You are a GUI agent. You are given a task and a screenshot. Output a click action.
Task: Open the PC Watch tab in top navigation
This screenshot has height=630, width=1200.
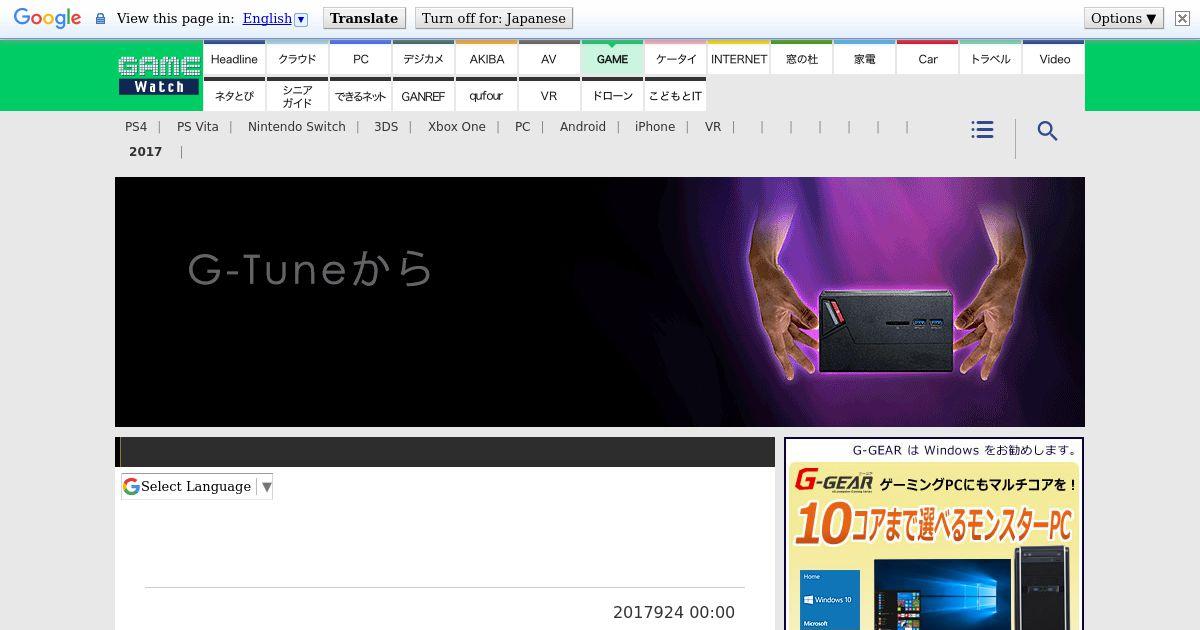click(x=360, y=58)
